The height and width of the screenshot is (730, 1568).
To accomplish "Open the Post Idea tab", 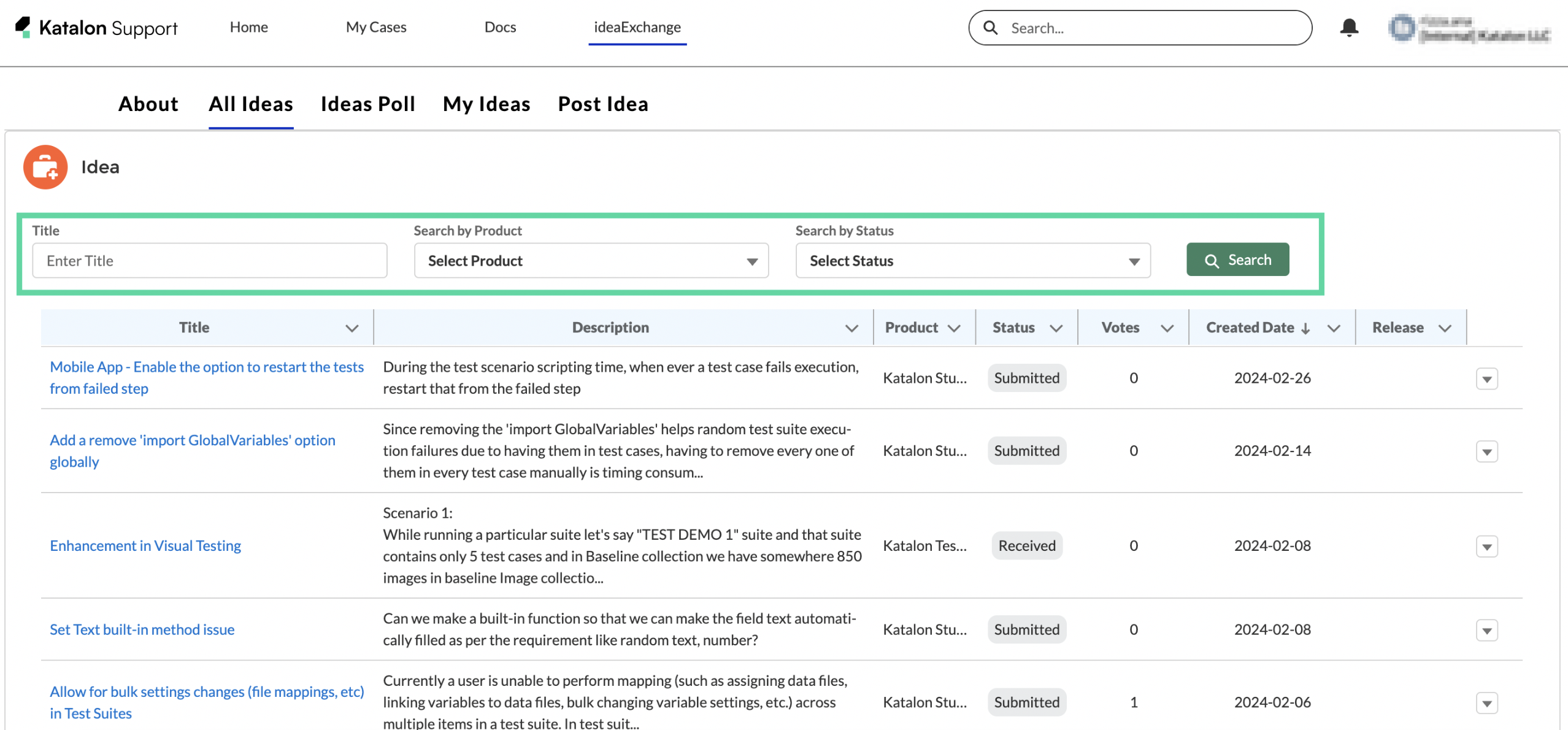I will pyautogui.click(x=602, y=104).
